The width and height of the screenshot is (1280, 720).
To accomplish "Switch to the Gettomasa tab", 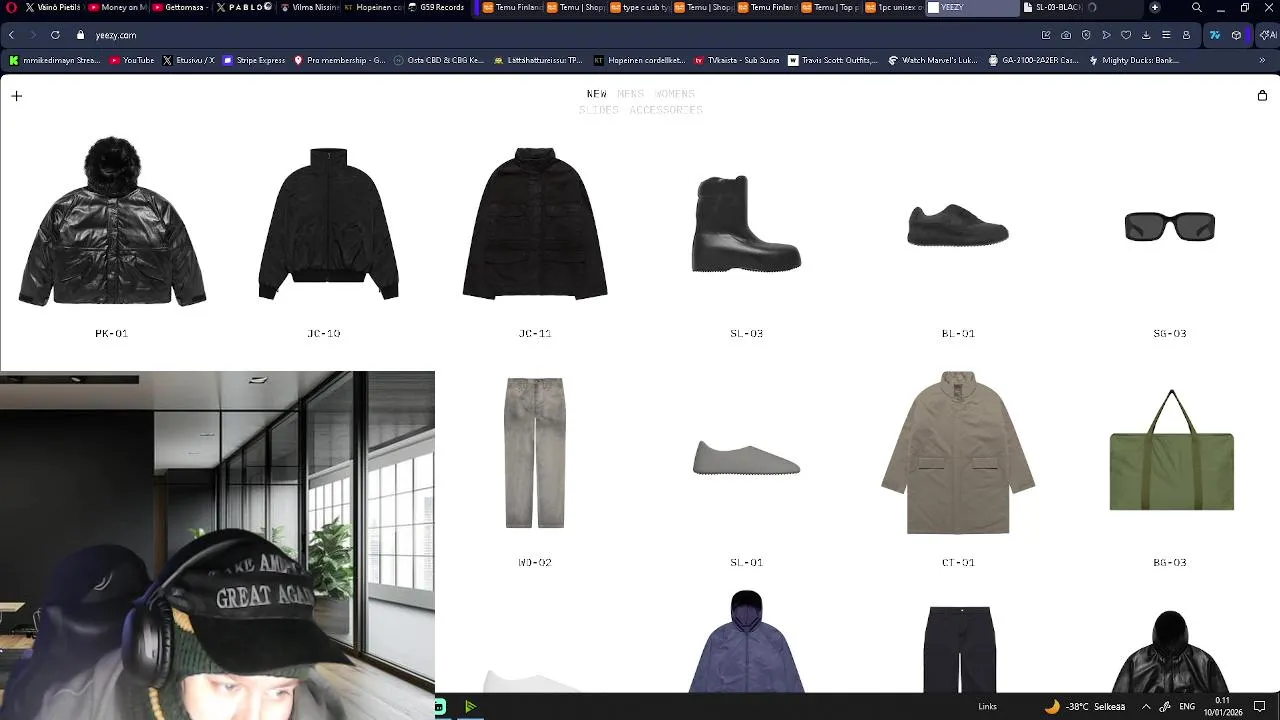I will [182, 7].
